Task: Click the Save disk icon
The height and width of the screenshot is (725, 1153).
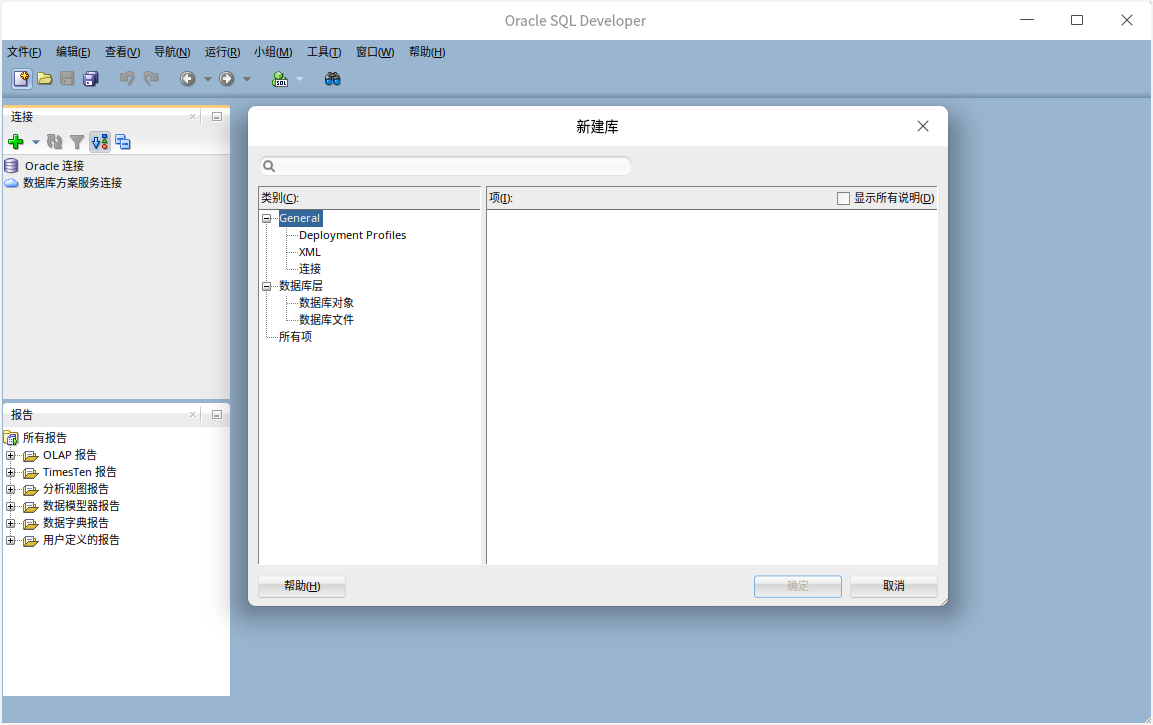Action: coord(67,79)
